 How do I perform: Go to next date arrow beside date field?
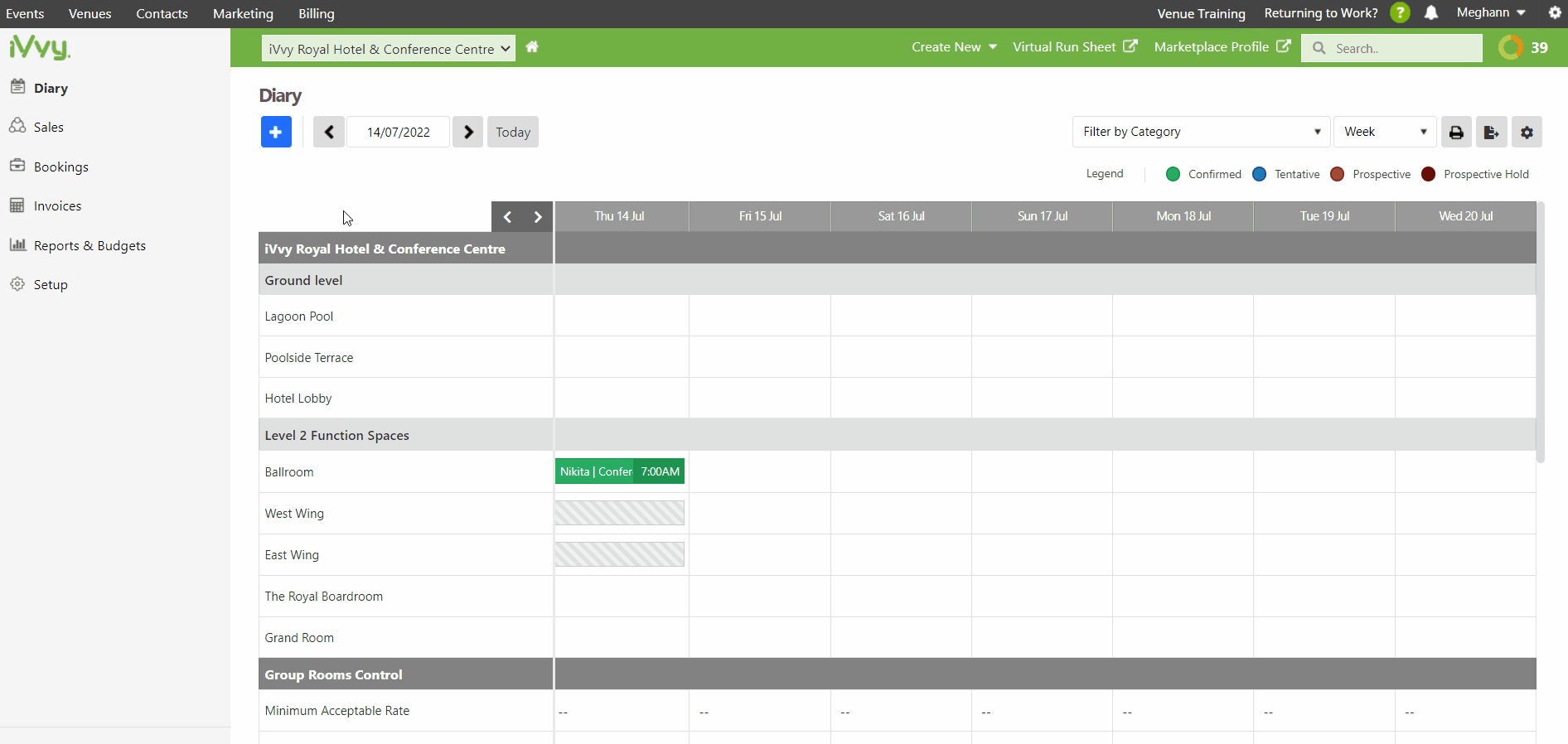coord(468,132)
